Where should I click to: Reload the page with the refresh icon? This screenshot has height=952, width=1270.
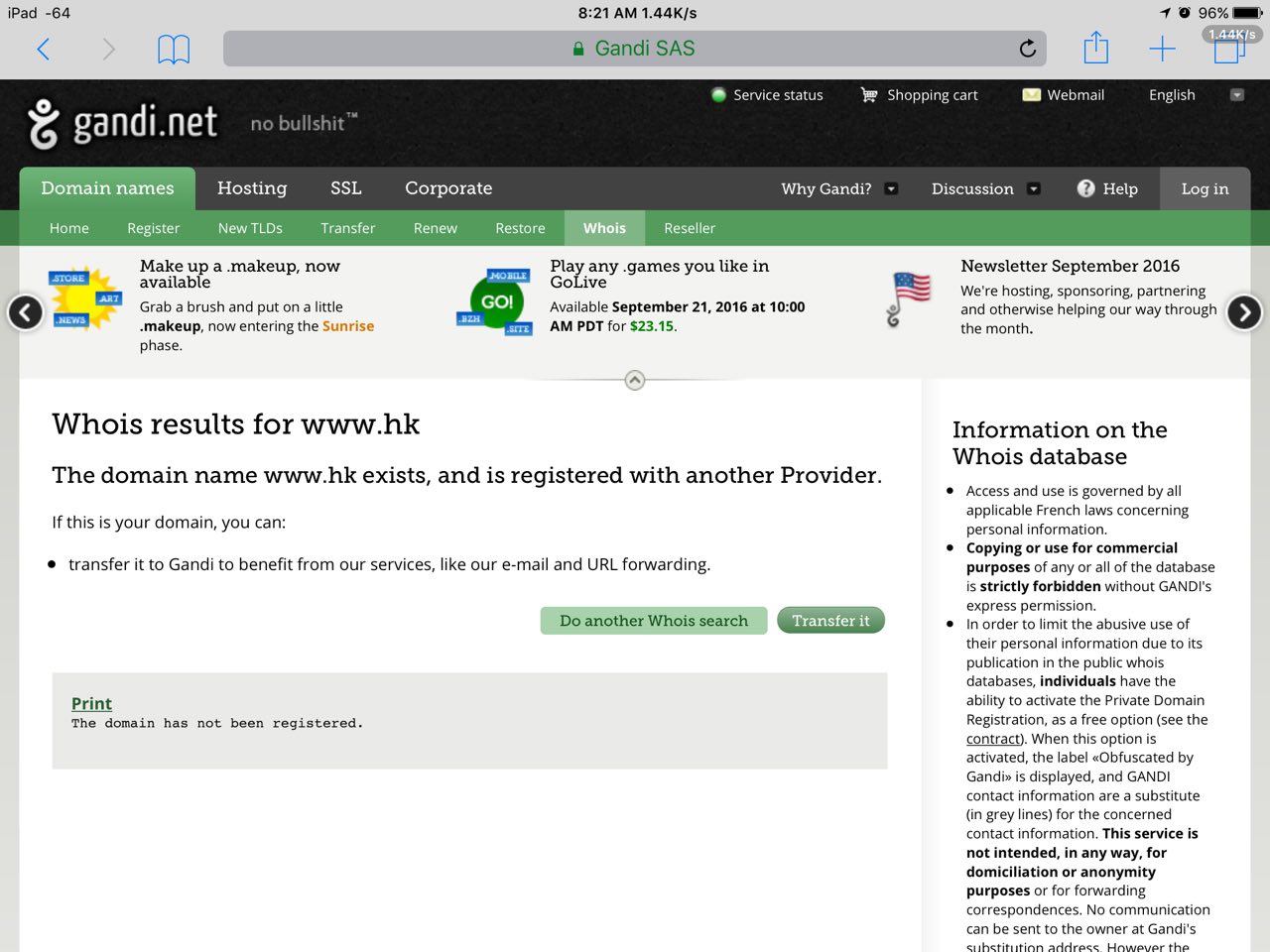pyautogui.click(x=1028, y=48)
